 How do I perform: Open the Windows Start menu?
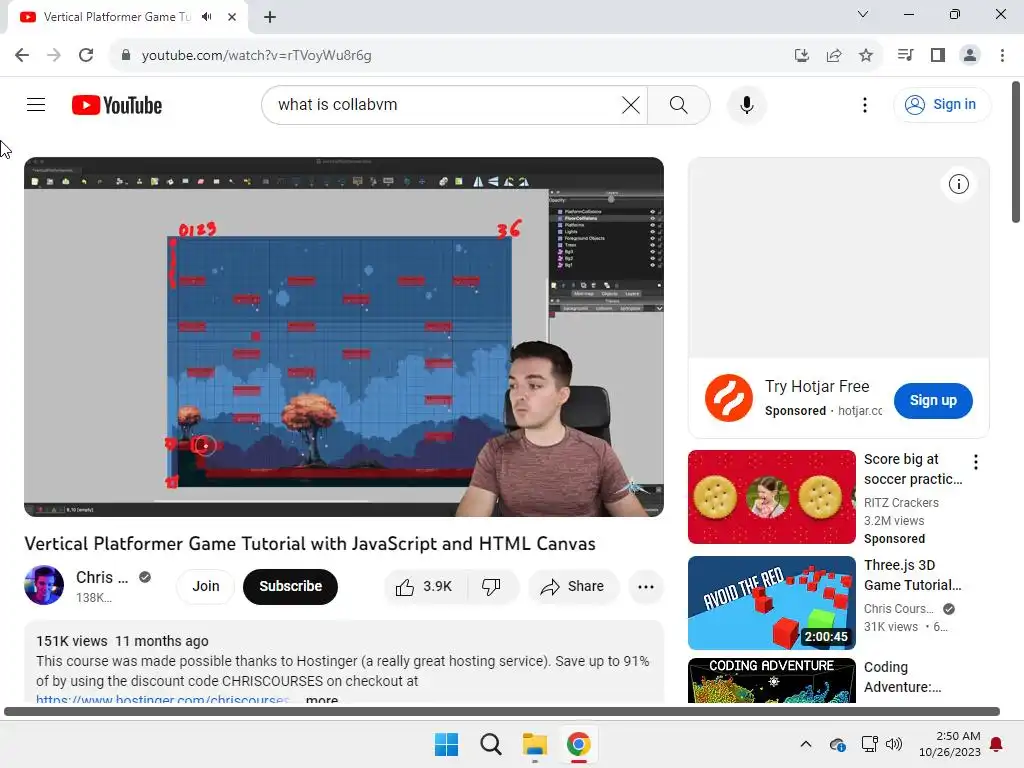pyautogui.click(x=446, y=744)
